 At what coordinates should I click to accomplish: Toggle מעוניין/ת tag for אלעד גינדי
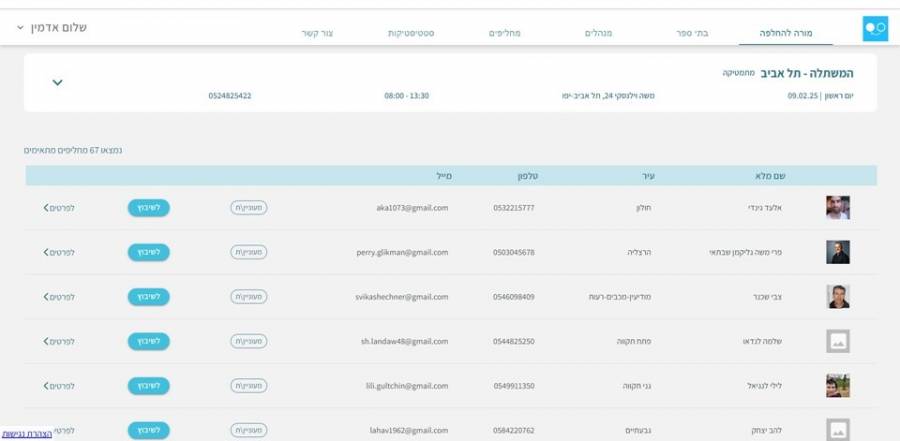(x=249, y=208)
